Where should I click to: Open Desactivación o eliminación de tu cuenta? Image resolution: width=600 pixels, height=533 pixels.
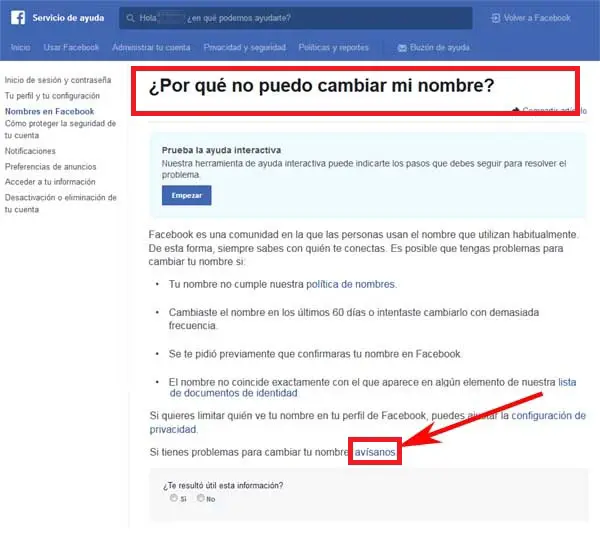[x=60, y=203]
